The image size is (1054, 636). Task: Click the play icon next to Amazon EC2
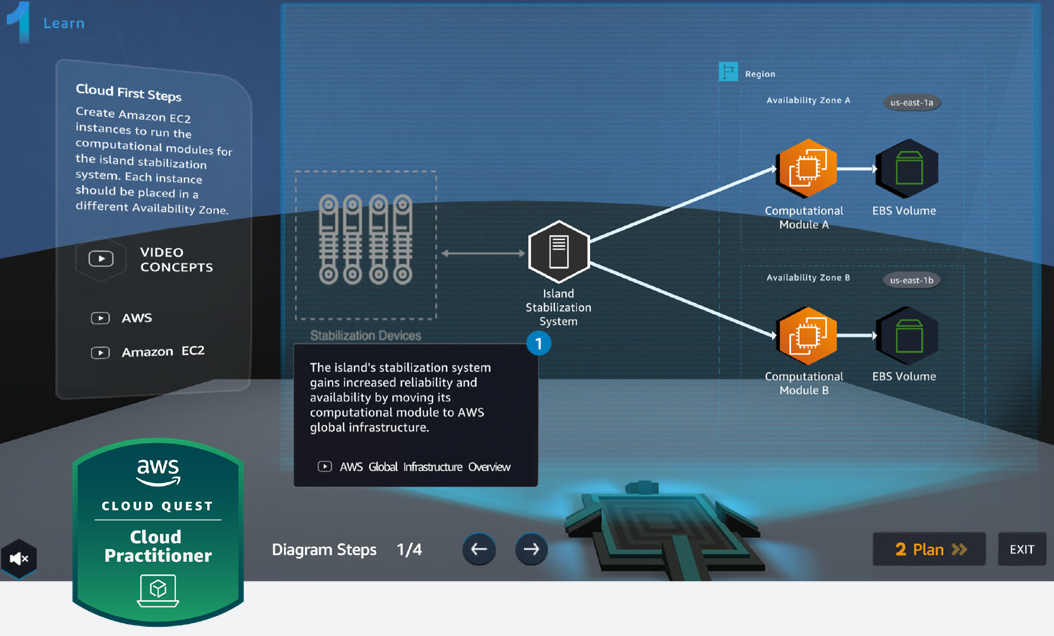(100, 352)
